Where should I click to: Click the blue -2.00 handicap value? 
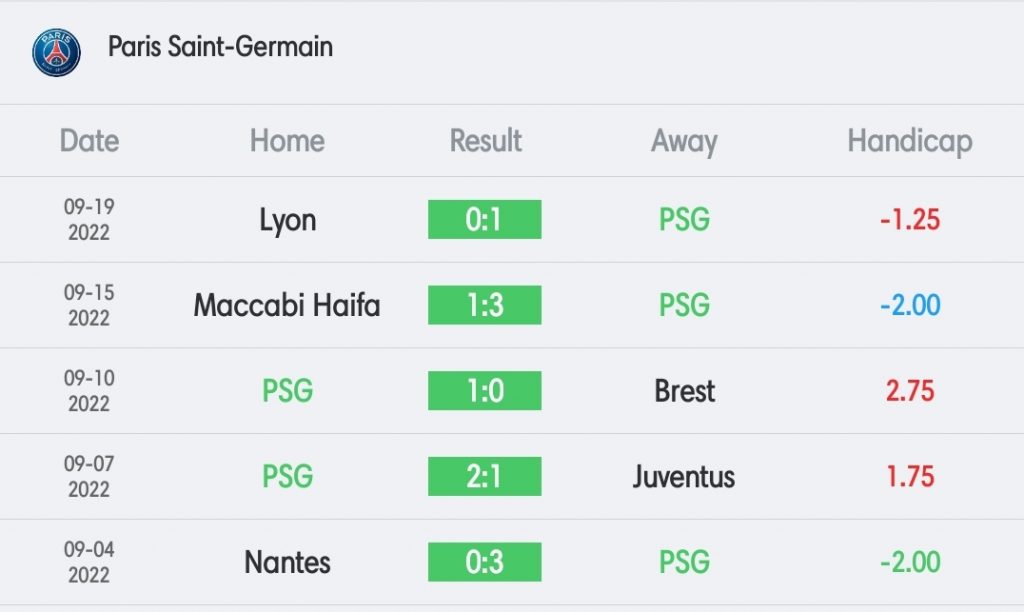[910, 305]
